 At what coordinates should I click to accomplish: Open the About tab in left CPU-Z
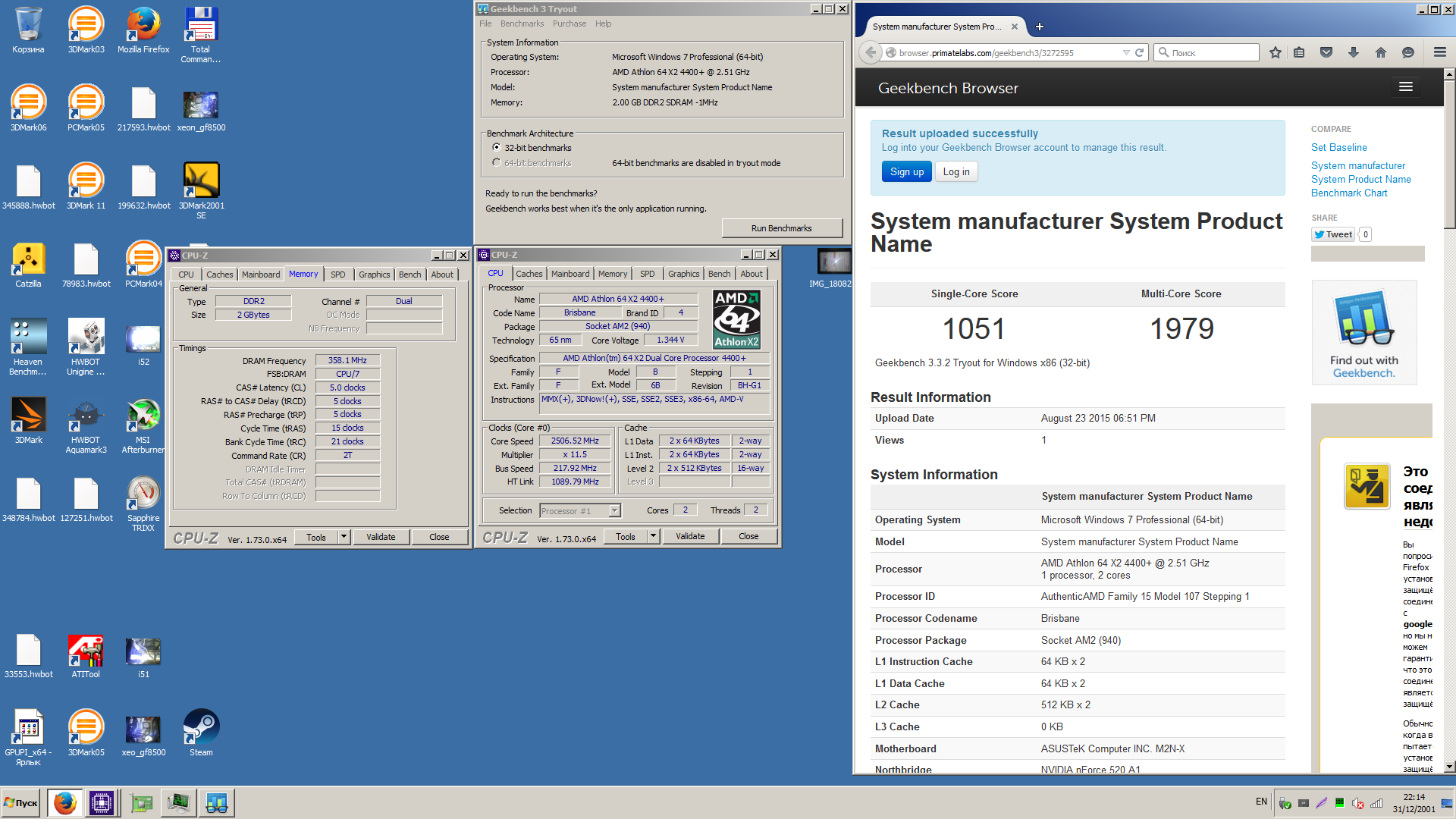pos(442,275)
